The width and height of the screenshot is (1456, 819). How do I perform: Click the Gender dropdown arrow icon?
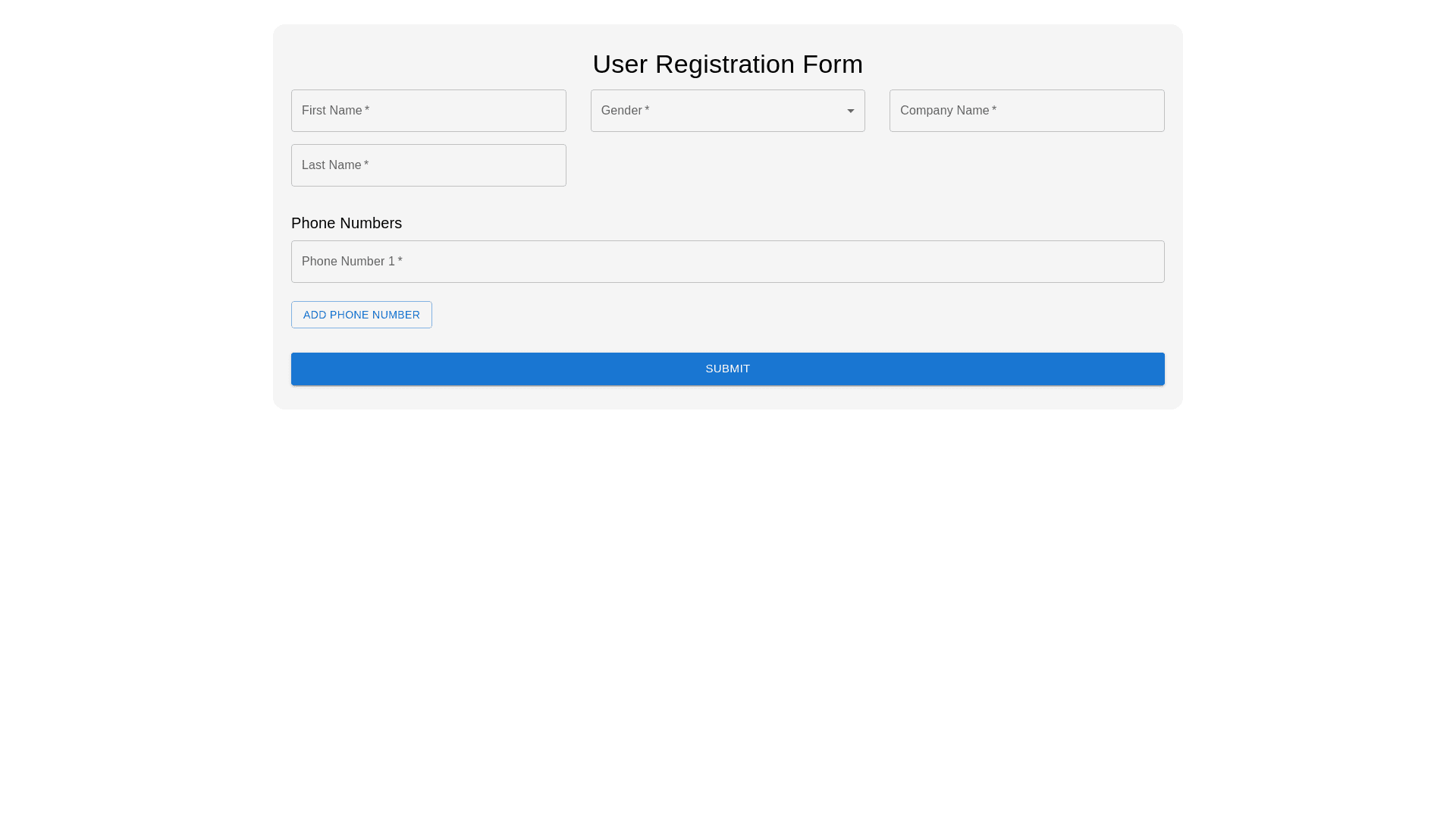tap(850, 111)
